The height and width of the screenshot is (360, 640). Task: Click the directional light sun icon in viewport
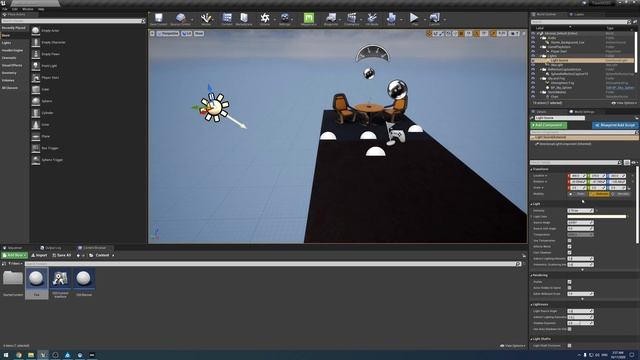215,107
